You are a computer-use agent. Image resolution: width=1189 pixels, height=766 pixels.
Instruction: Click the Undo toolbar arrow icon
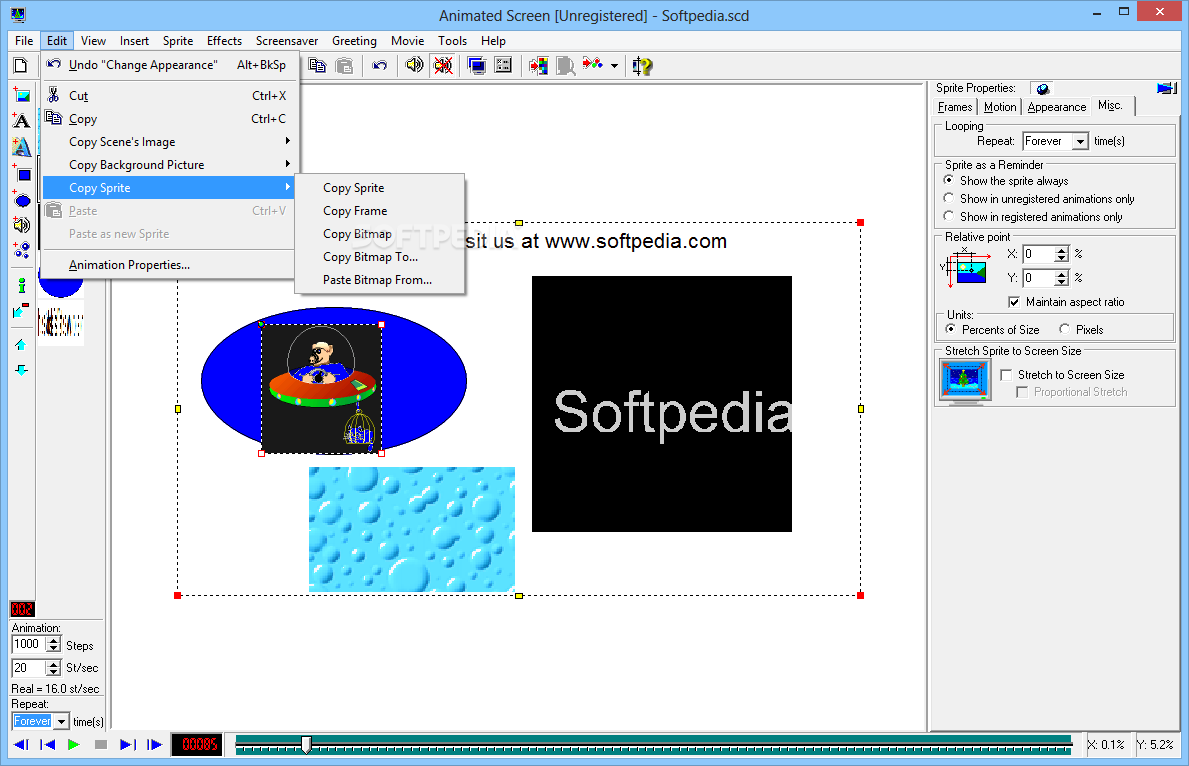(x=380, y=66)
